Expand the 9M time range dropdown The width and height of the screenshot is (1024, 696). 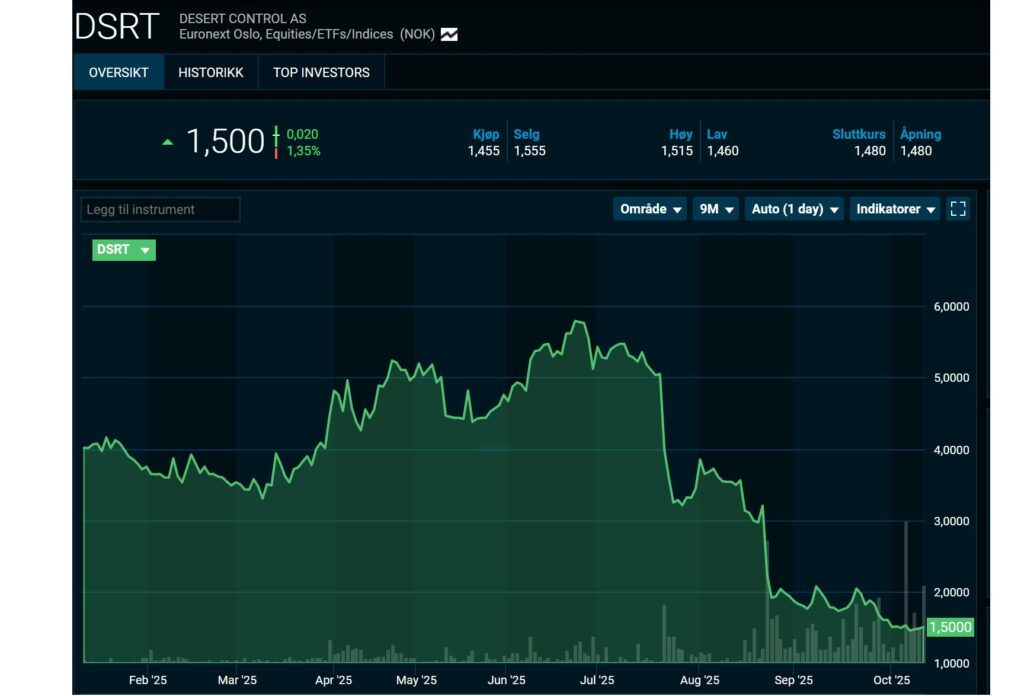click(x=716, y=209)
